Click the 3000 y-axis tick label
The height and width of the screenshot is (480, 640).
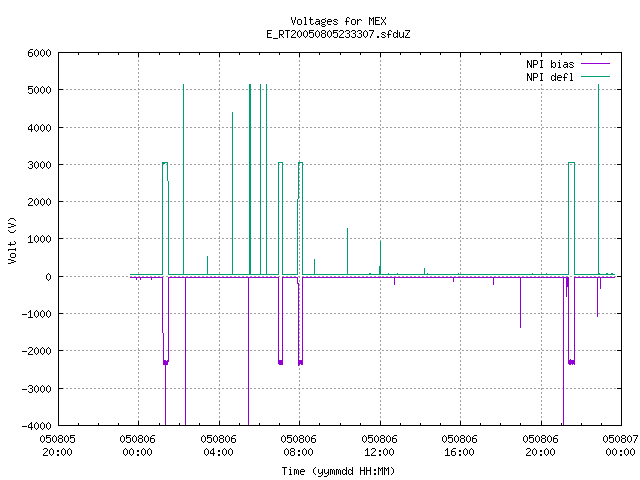[x=40, y=165]
